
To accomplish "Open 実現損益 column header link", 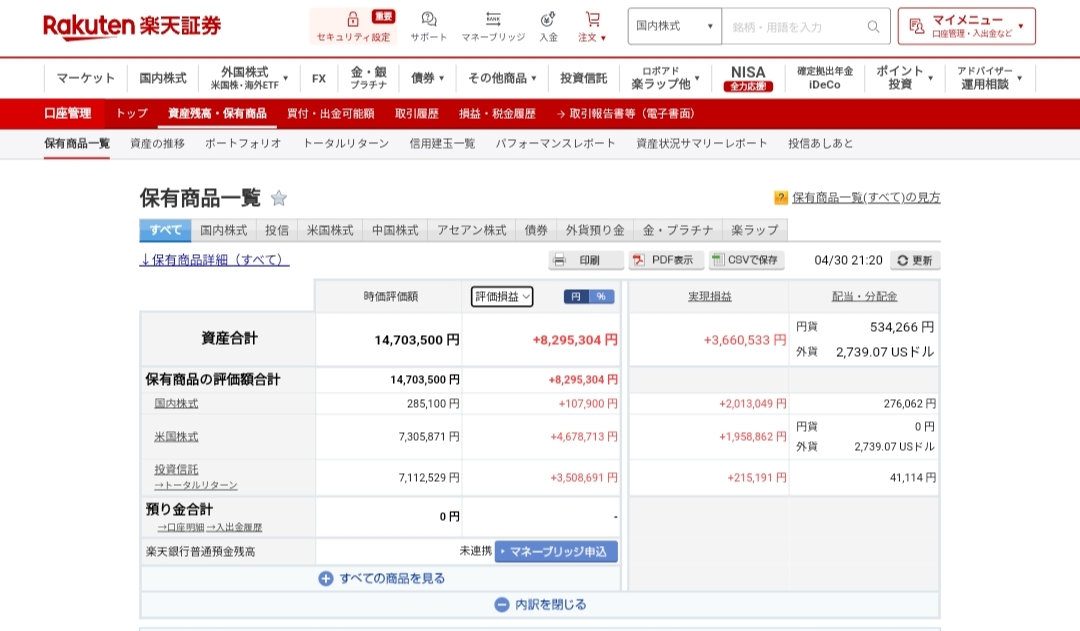I will [709, 297].
